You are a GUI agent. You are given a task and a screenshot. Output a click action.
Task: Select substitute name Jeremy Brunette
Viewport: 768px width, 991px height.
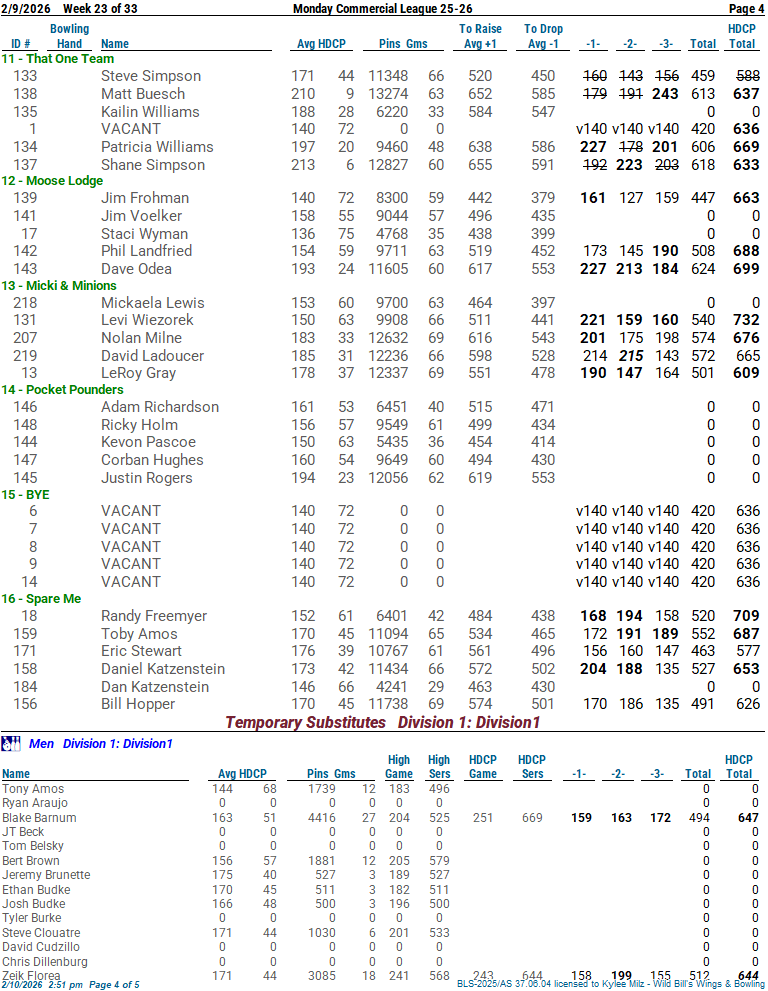pyautogui.click(x=46, y=875)
